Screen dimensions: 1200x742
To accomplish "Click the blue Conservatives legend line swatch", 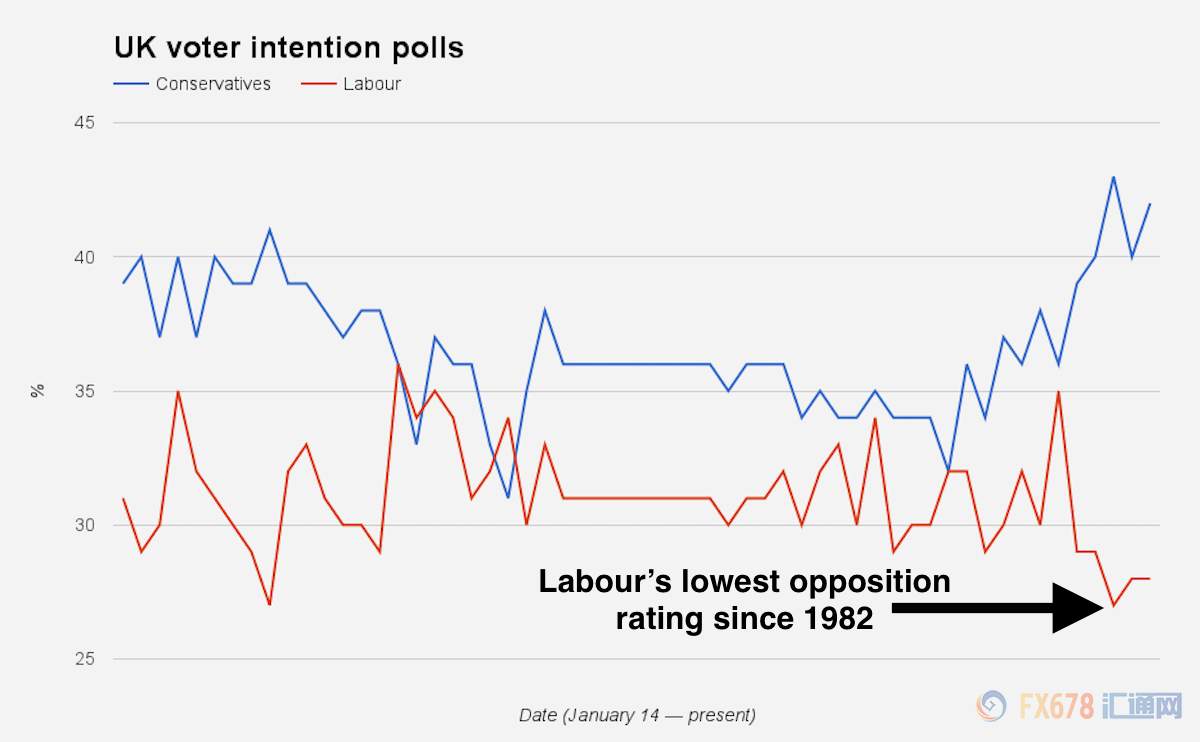I will (x=130, y=84).
